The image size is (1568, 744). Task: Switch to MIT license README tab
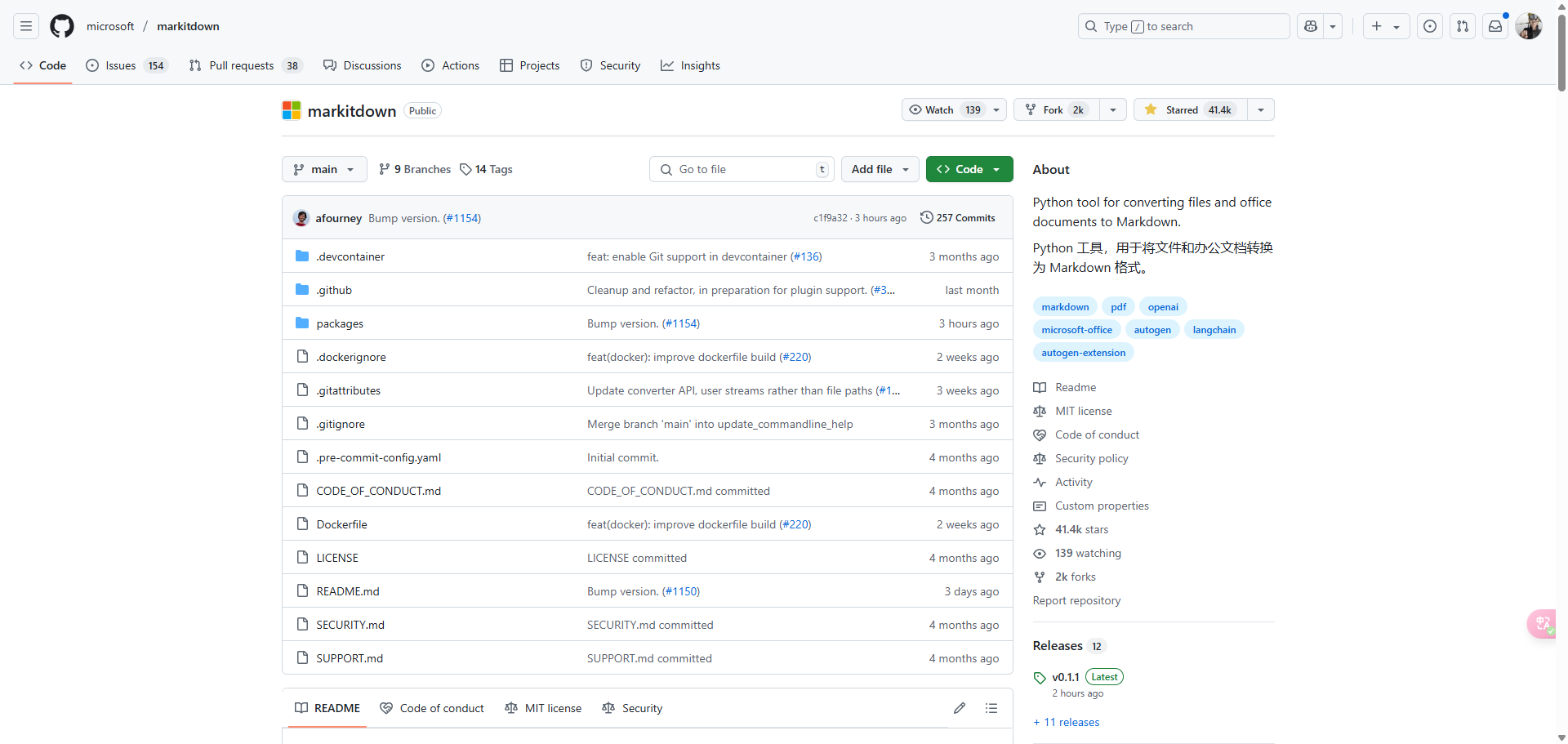click(543, 708)
